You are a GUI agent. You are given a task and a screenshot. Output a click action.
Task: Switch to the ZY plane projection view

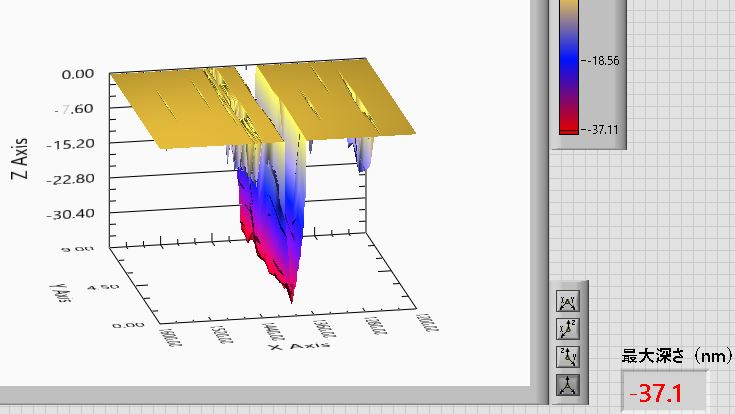[567, 356]
